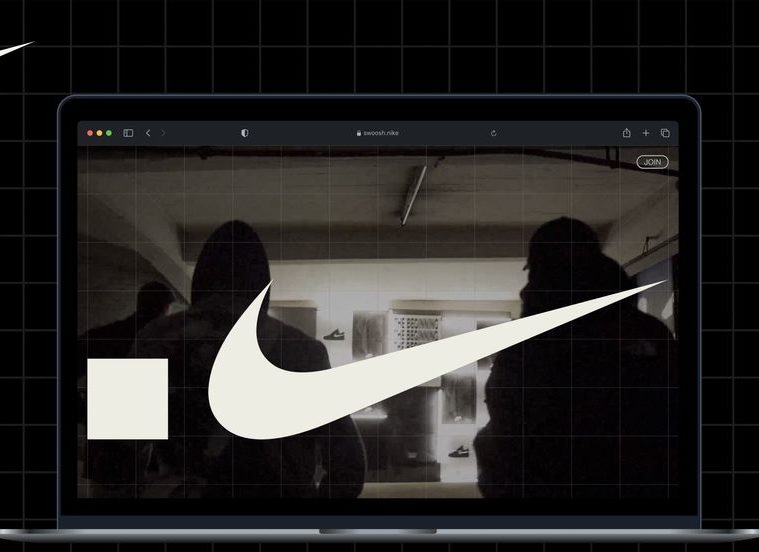Open a new tab with plus icon

[646, 133]
